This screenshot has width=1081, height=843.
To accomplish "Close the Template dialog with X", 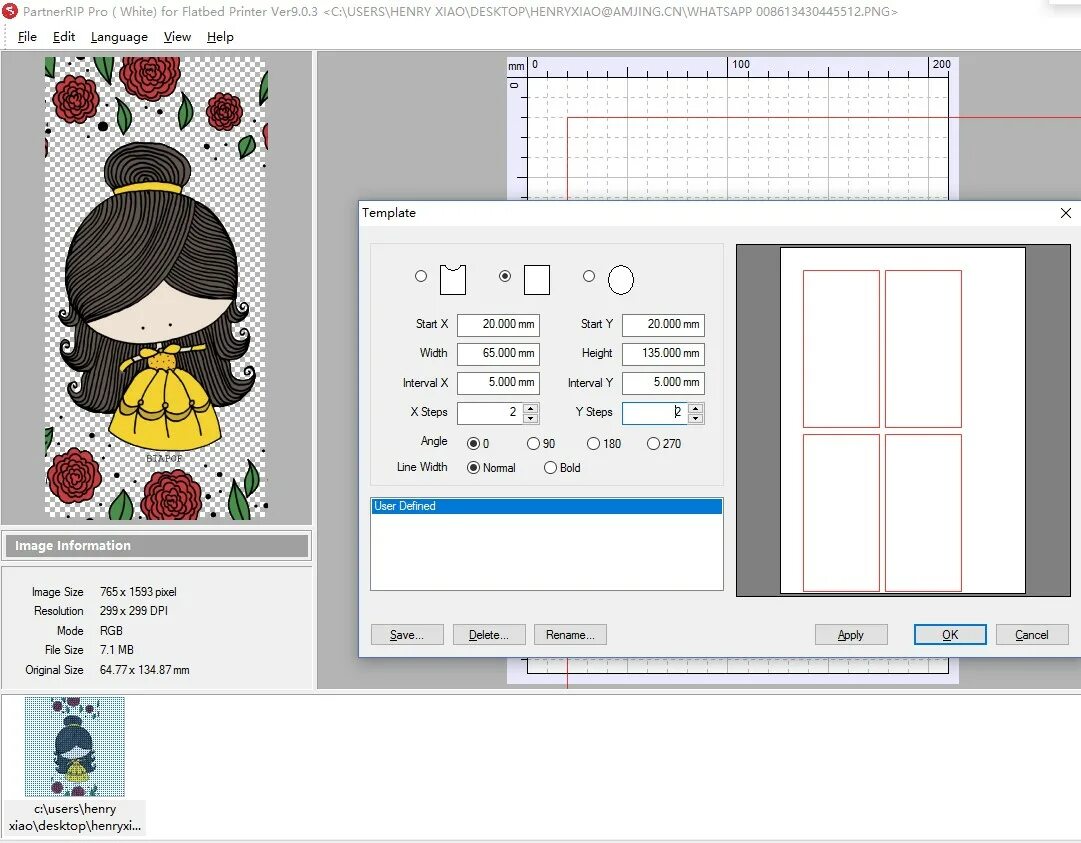I will click(1065, 213).
